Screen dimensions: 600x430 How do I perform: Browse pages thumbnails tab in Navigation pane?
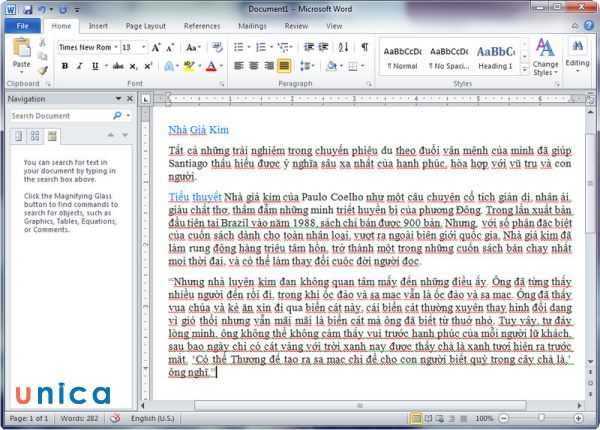35,136
